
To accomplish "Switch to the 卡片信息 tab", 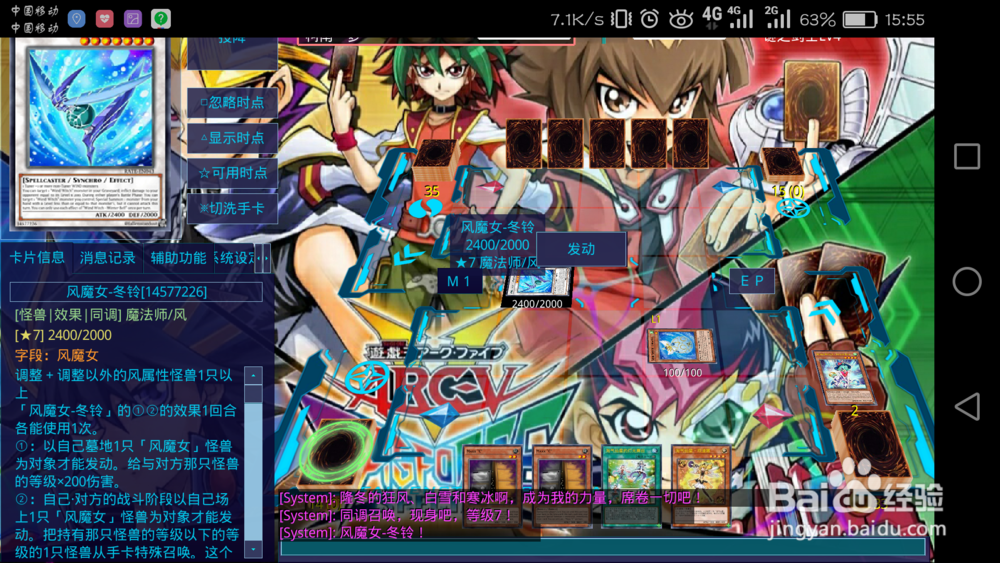I will (x=37, y=258).
